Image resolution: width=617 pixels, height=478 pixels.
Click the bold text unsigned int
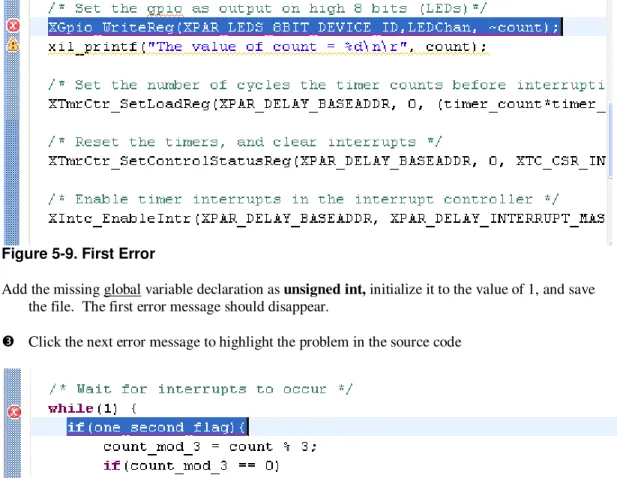324,289
